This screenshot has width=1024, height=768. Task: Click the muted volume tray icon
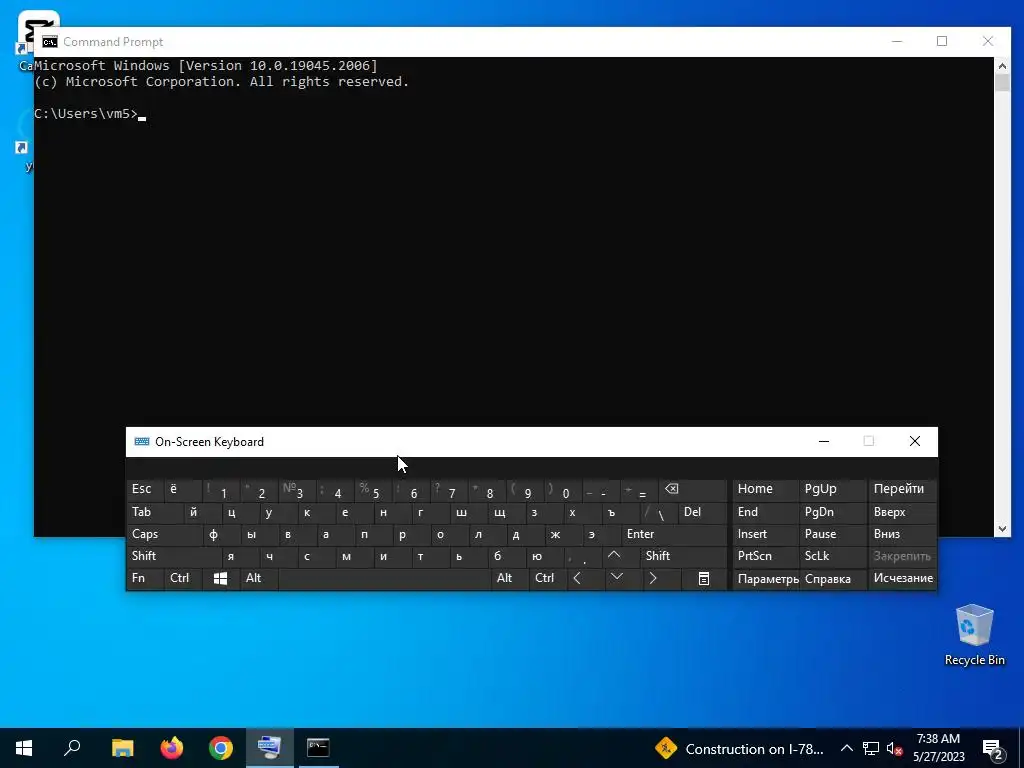[x=894, y=748]
